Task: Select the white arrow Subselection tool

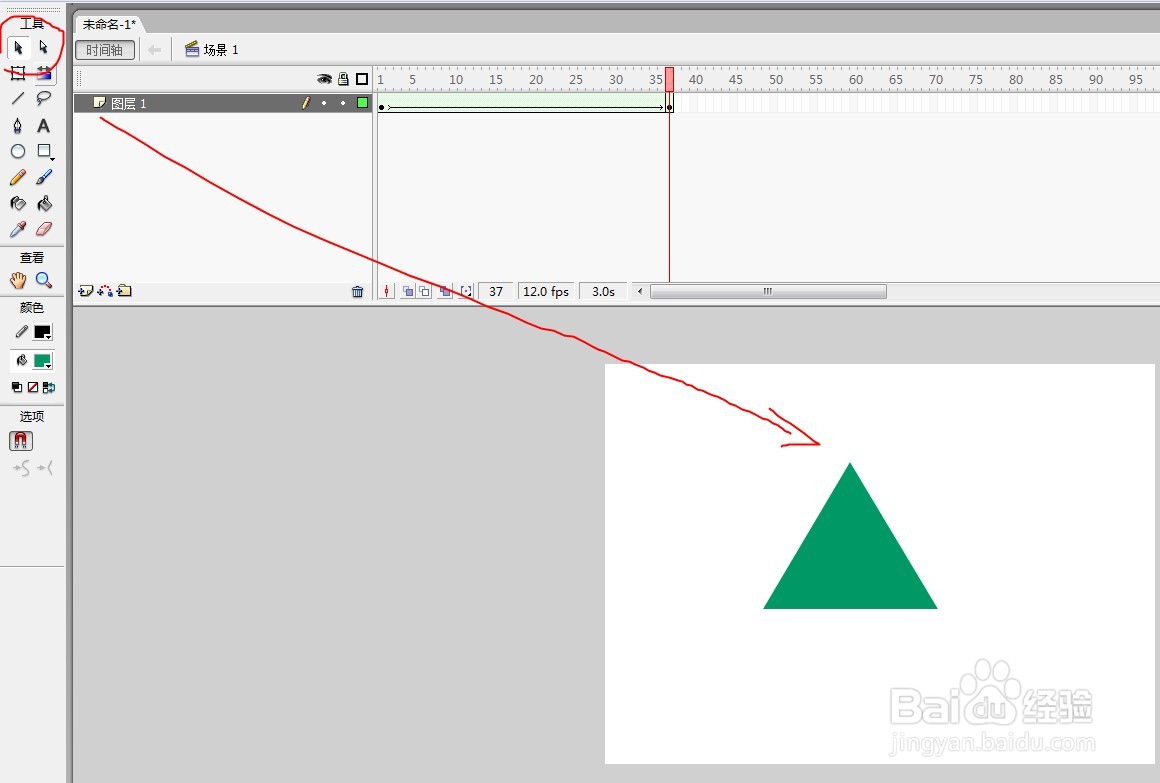Action: pos(44,48)
